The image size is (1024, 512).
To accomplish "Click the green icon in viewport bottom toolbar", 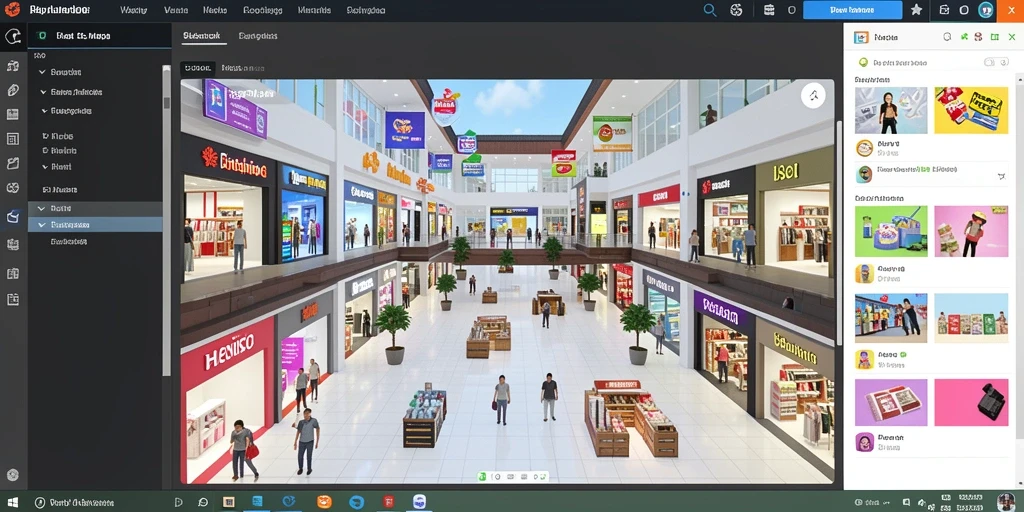I will click(x=483, y=477).
